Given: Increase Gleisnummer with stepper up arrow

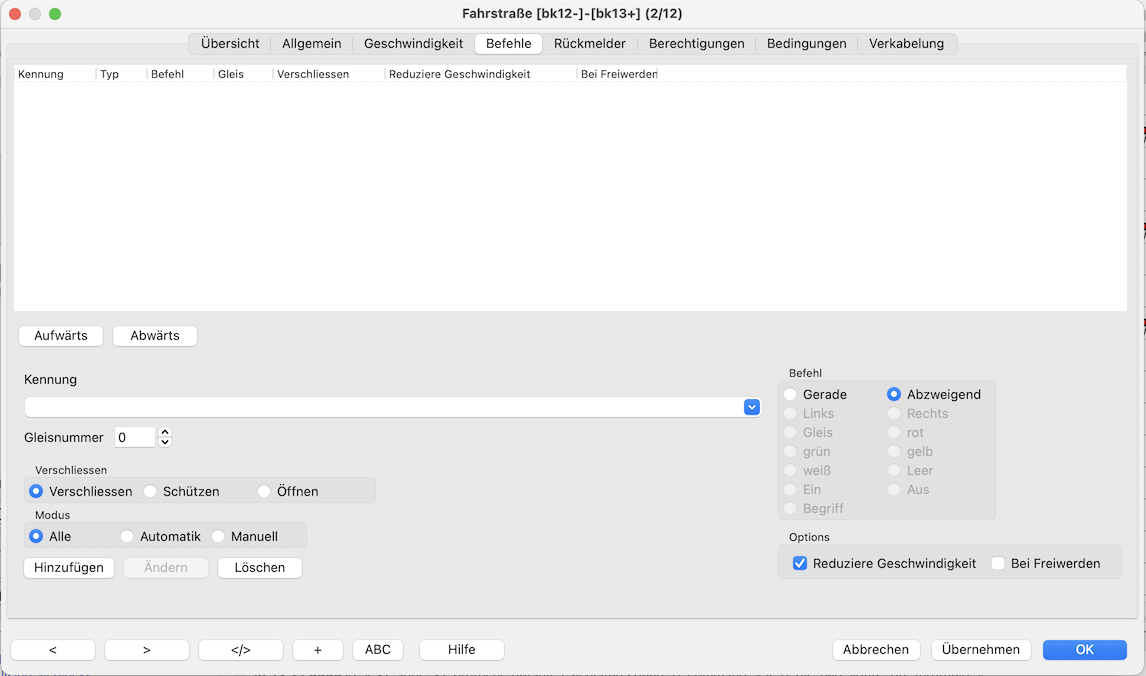Looking at the screenshot, I should [x=165, y=432].
